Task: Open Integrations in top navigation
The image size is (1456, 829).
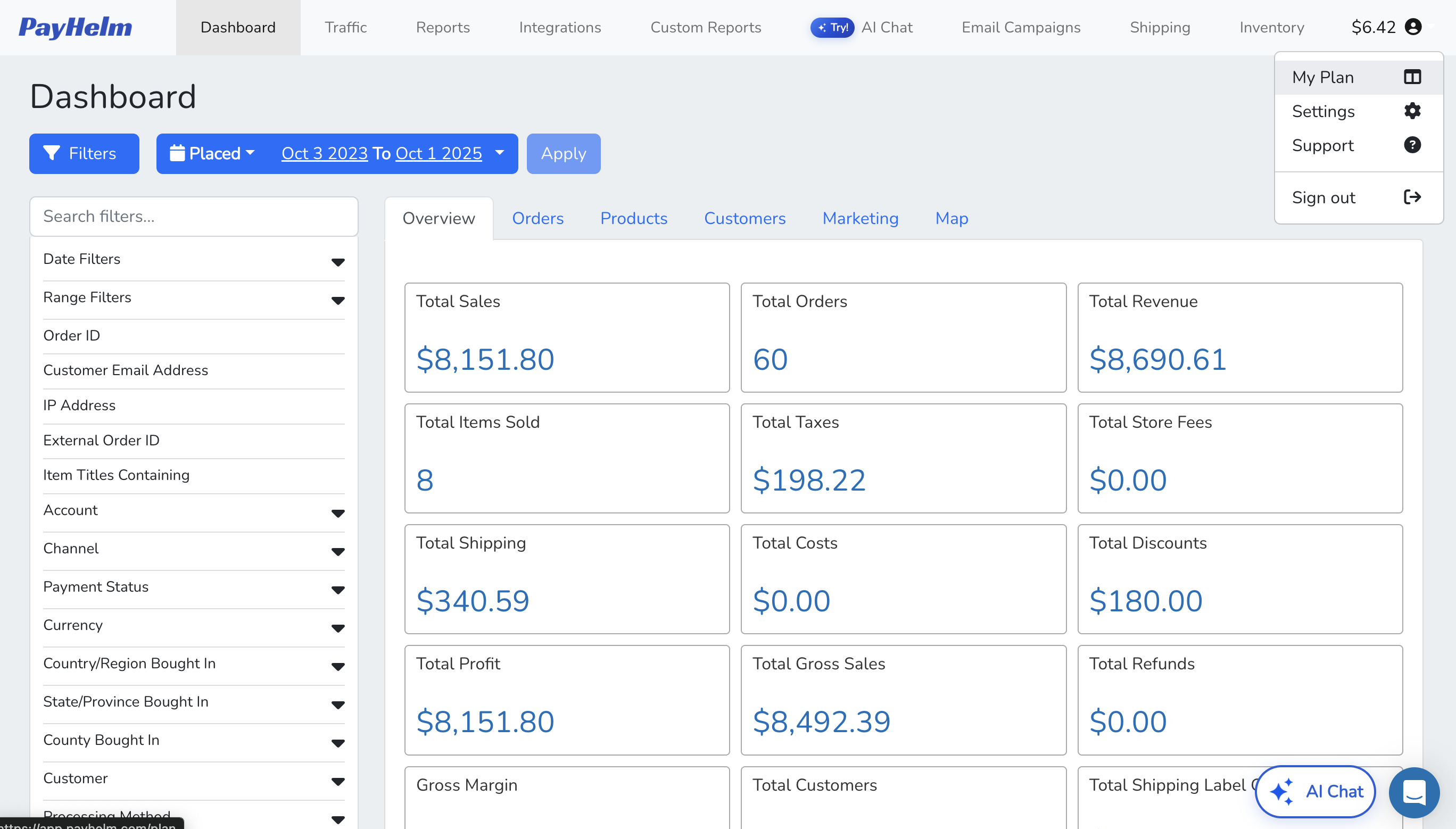Action: 560,27
